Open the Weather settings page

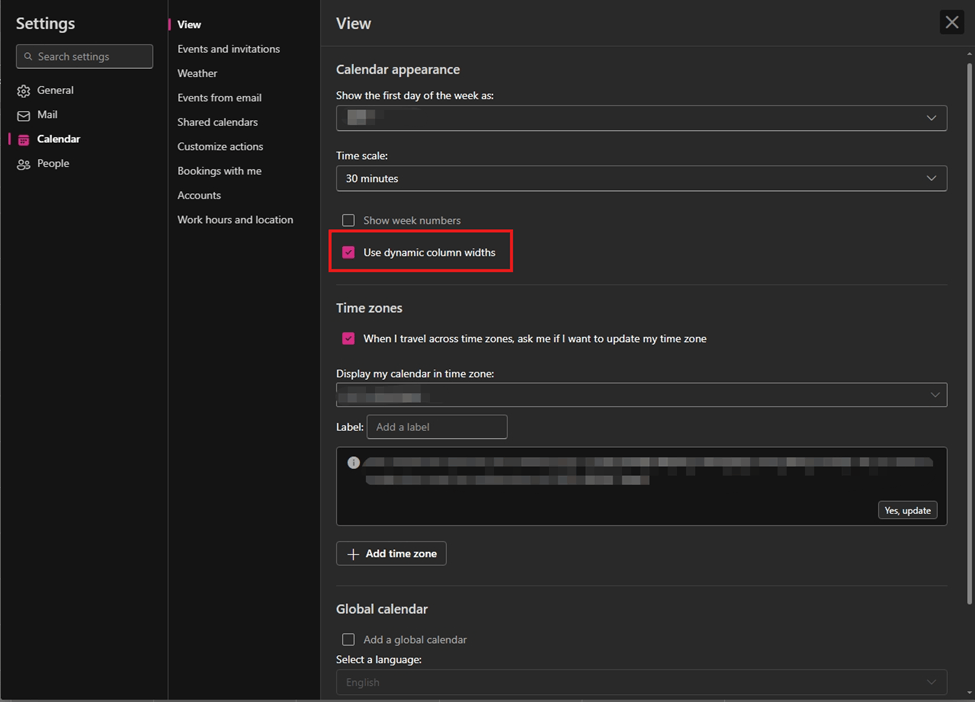click(197, 73)
